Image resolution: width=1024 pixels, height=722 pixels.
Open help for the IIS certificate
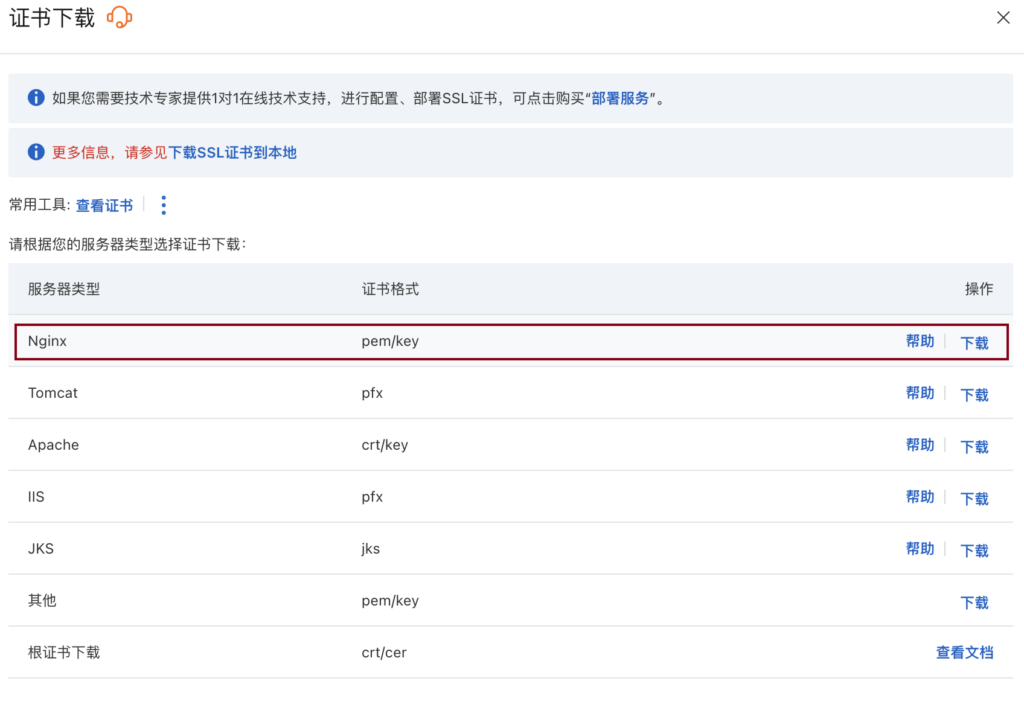coord(920,497)
